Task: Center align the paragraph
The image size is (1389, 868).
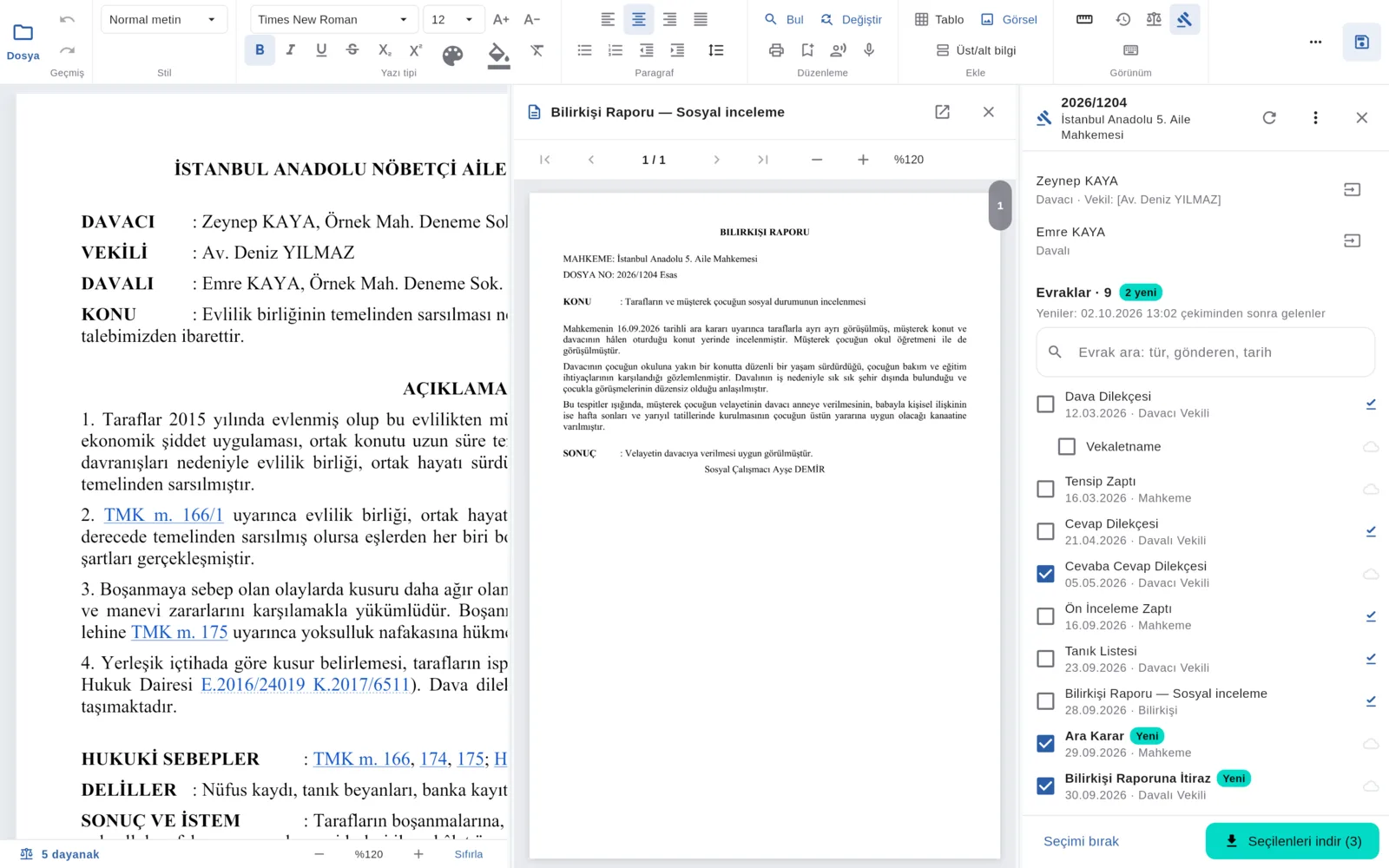Action: tap(639, 19)
